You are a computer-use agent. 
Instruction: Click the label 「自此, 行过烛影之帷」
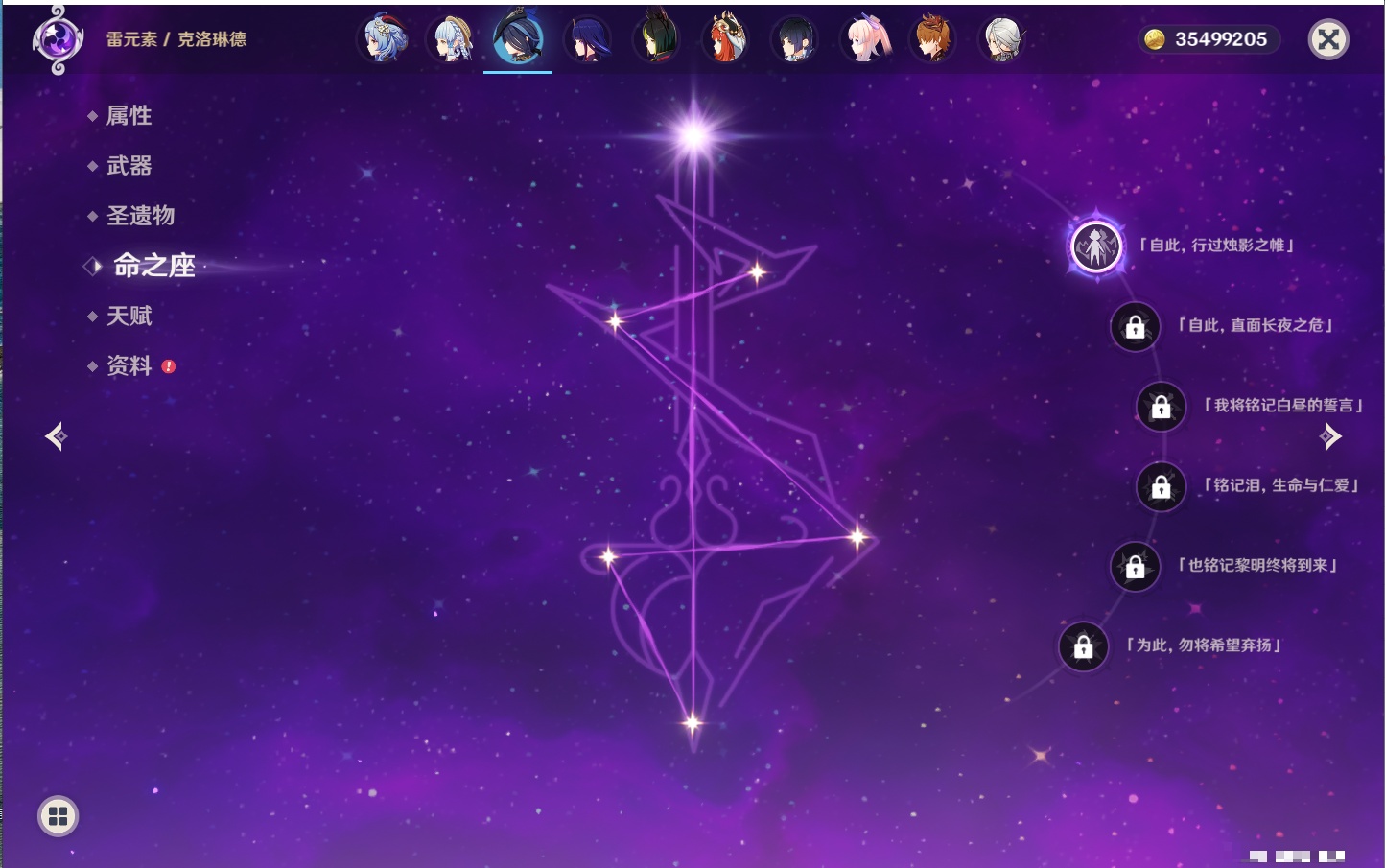click(1216, 246)
